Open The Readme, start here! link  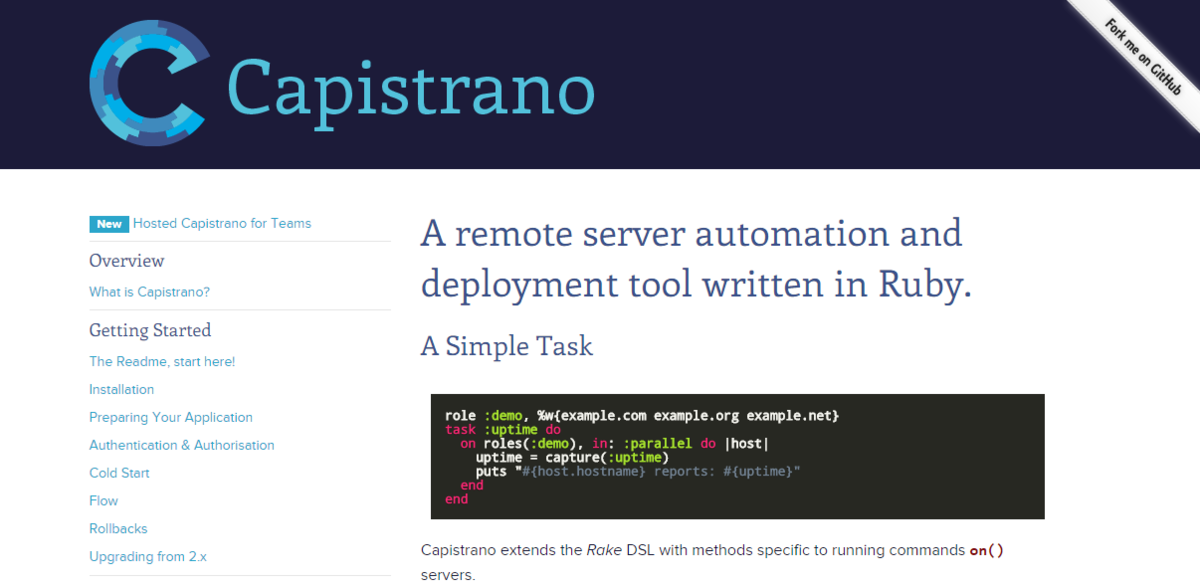pos(162,361)
